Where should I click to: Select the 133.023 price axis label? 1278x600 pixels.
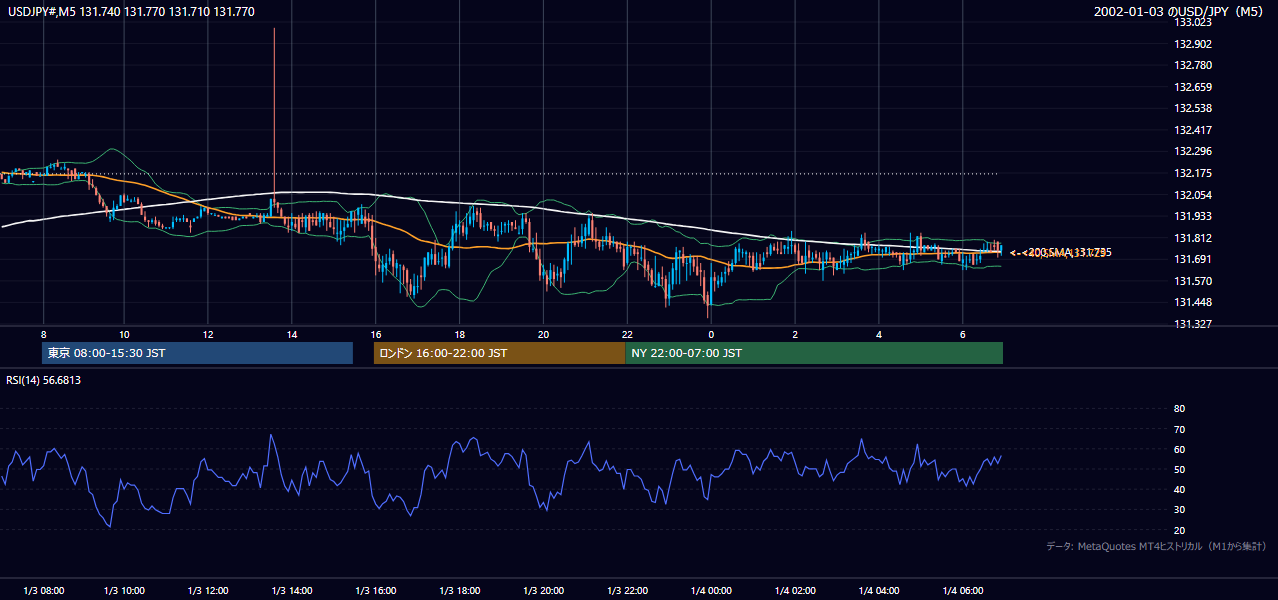(x=1194, y=22)
